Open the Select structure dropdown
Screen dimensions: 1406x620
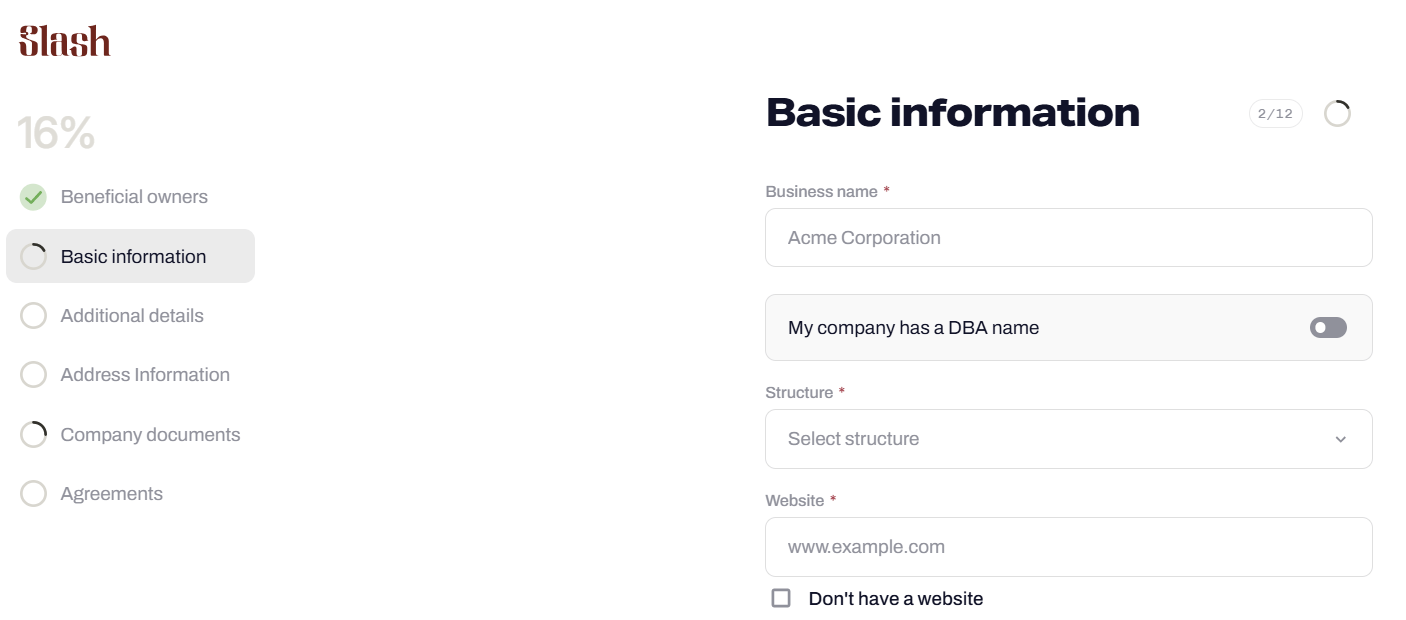tap(1068, 439)
